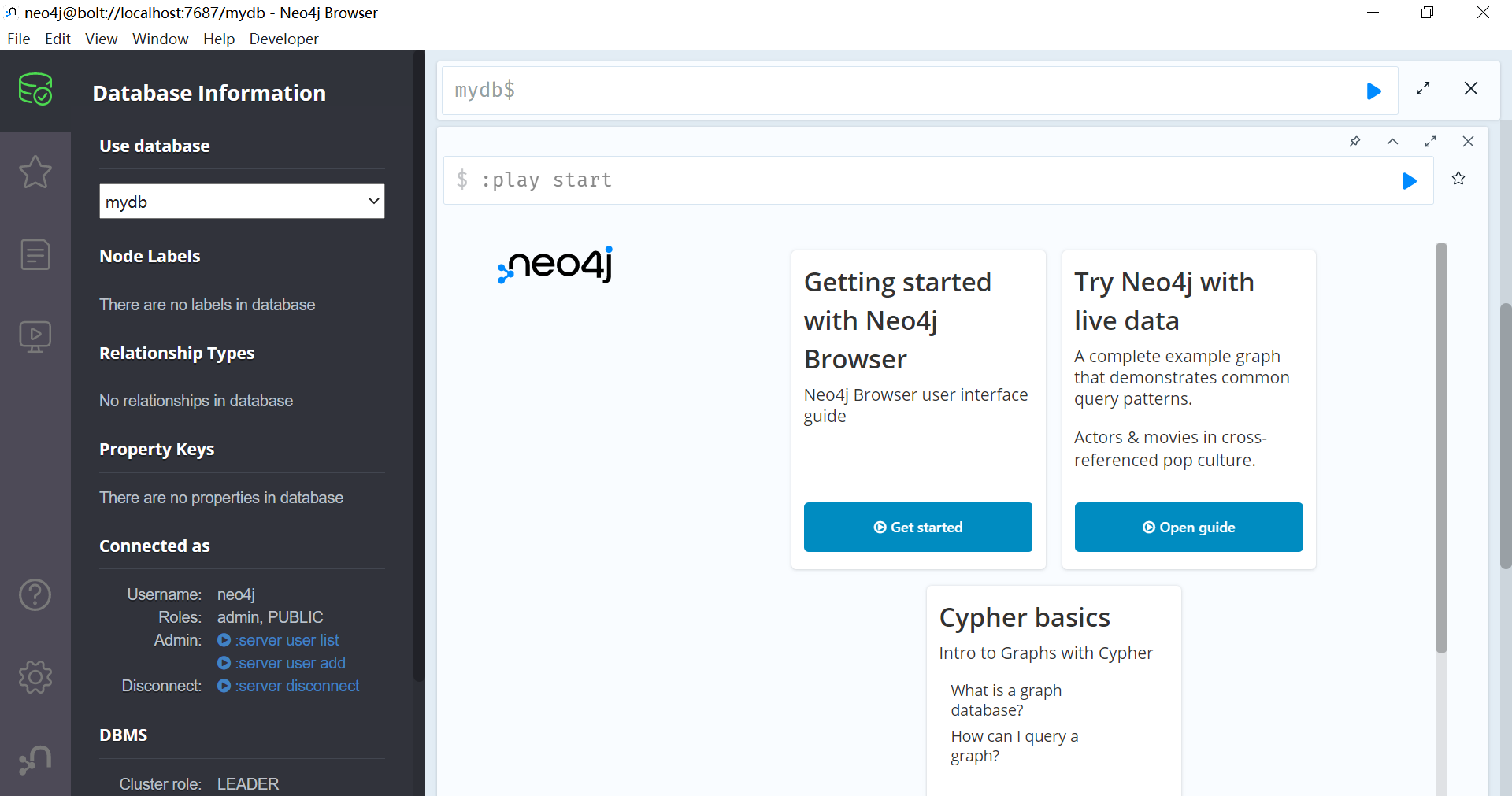
Task: Clear the main editor with X icon
Action: (x=1471, y=88)
